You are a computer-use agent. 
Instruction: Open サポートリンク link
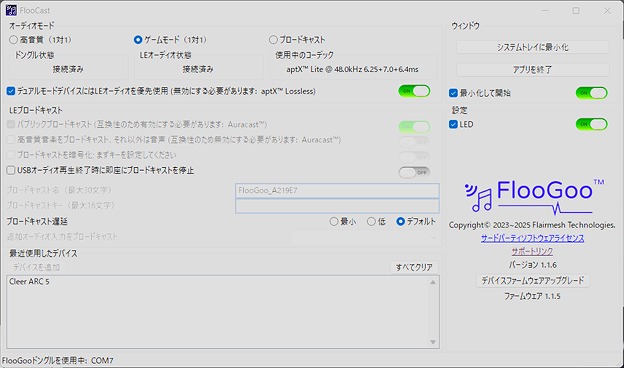pyautogui.click(x=532, y=251)
